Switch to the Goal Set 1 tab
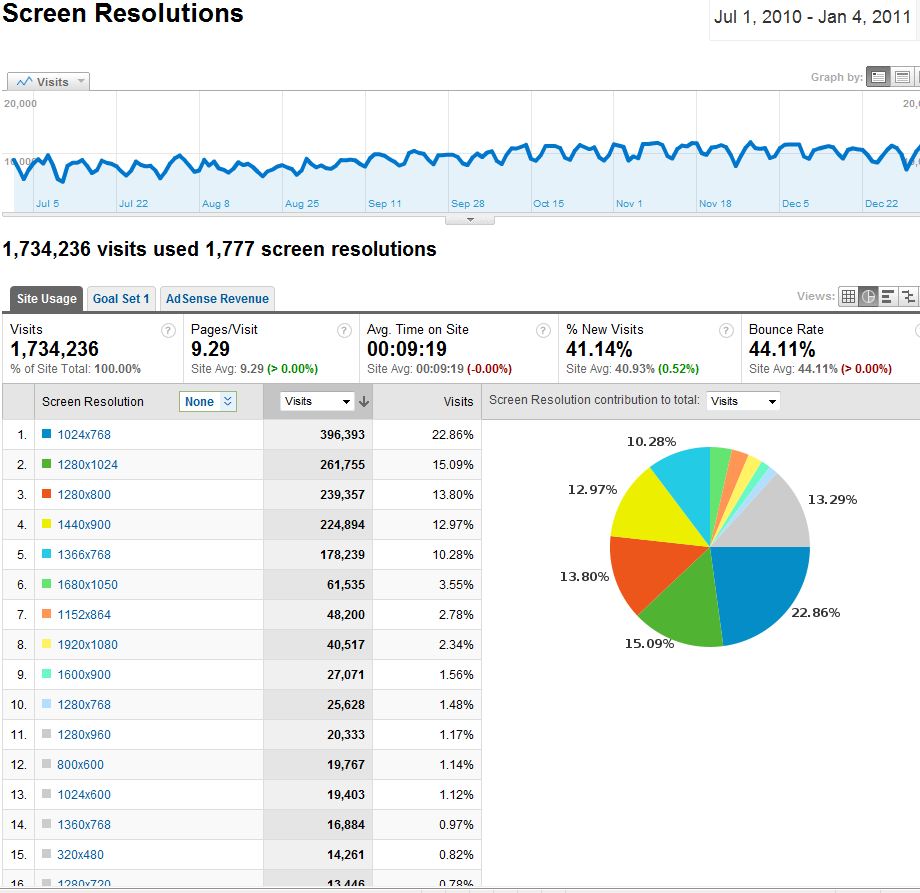 pos(121,298)
